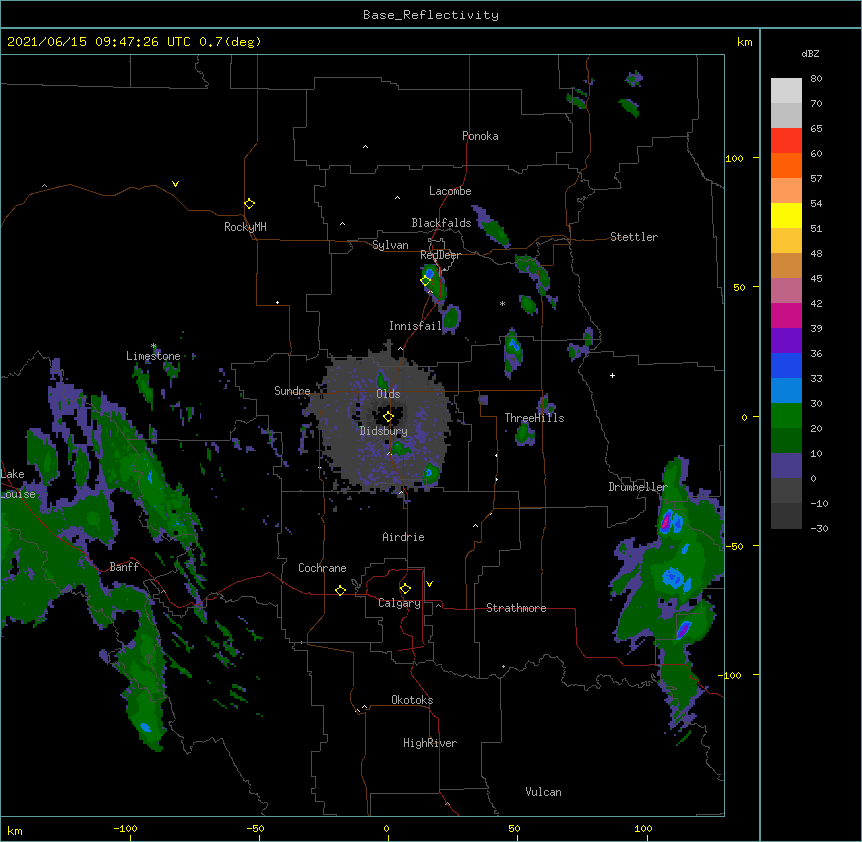Click the green 30–20 dBZ legend swatch

786,416
